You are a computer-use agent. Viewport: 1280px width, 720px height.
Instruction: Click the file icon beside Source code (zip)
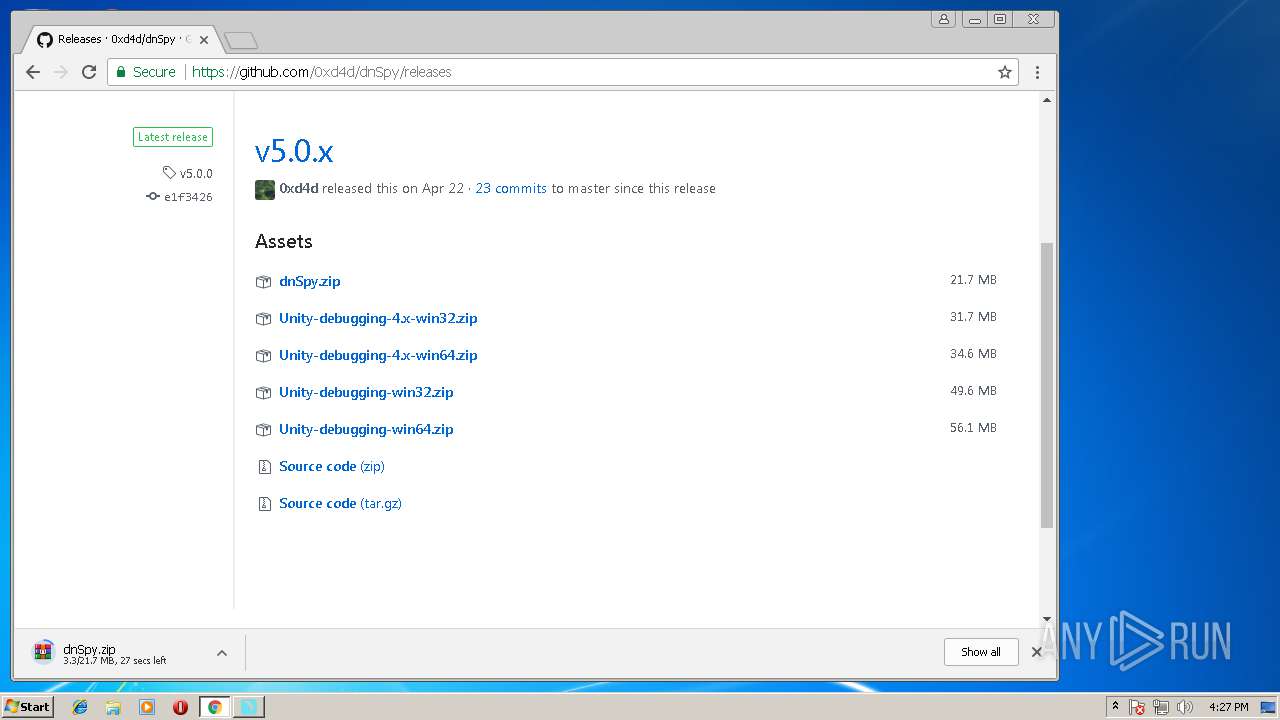tap(264, 467)
